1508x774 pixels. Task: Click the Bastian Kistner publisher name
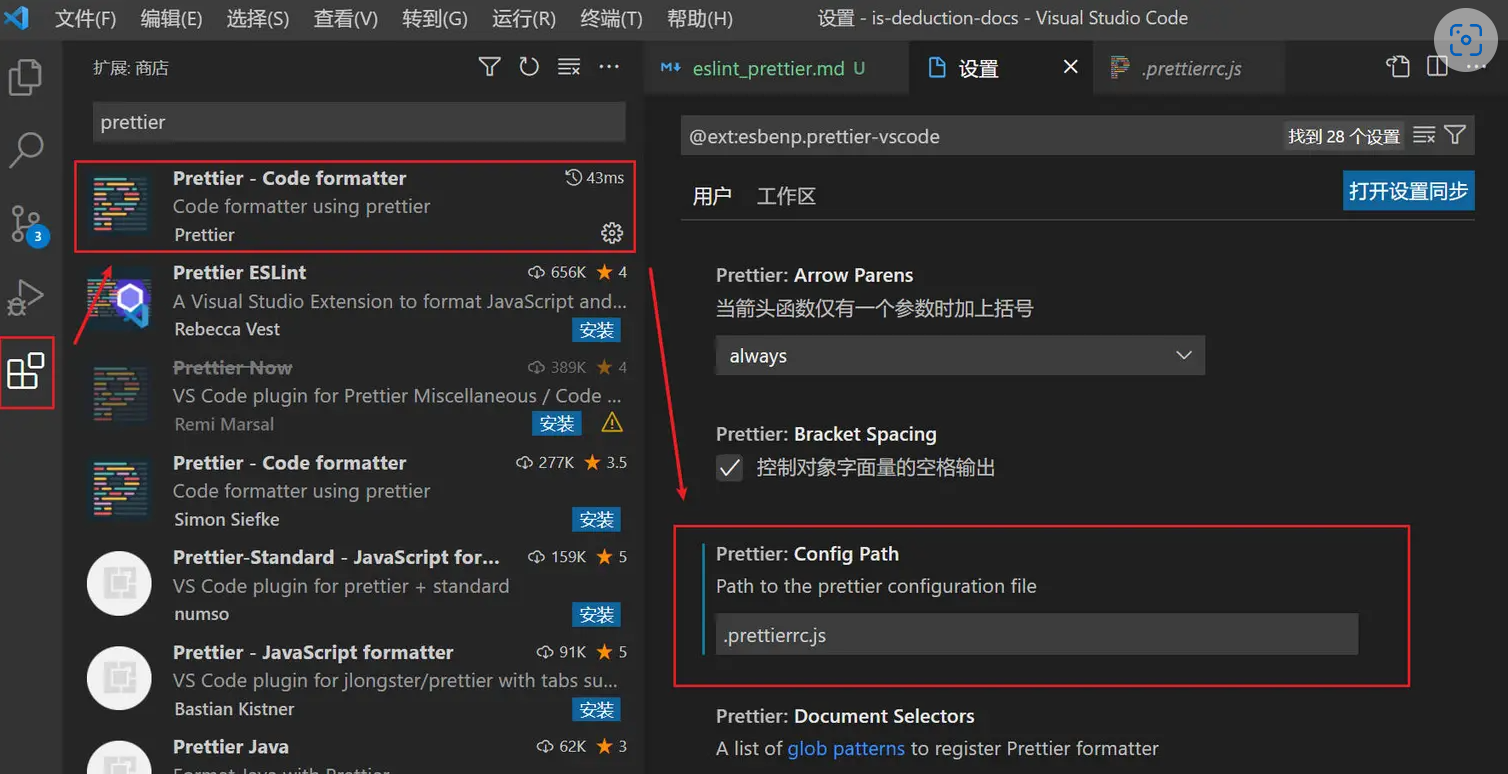[234, 709]
